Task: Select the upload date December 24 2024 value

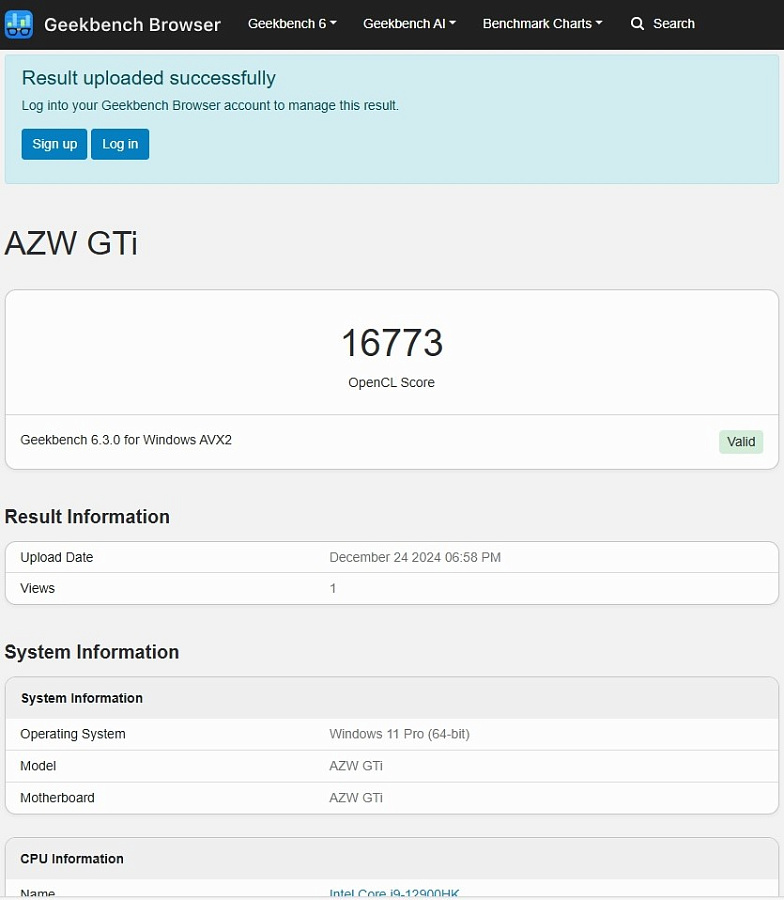Action: click(x=415, y=557)
